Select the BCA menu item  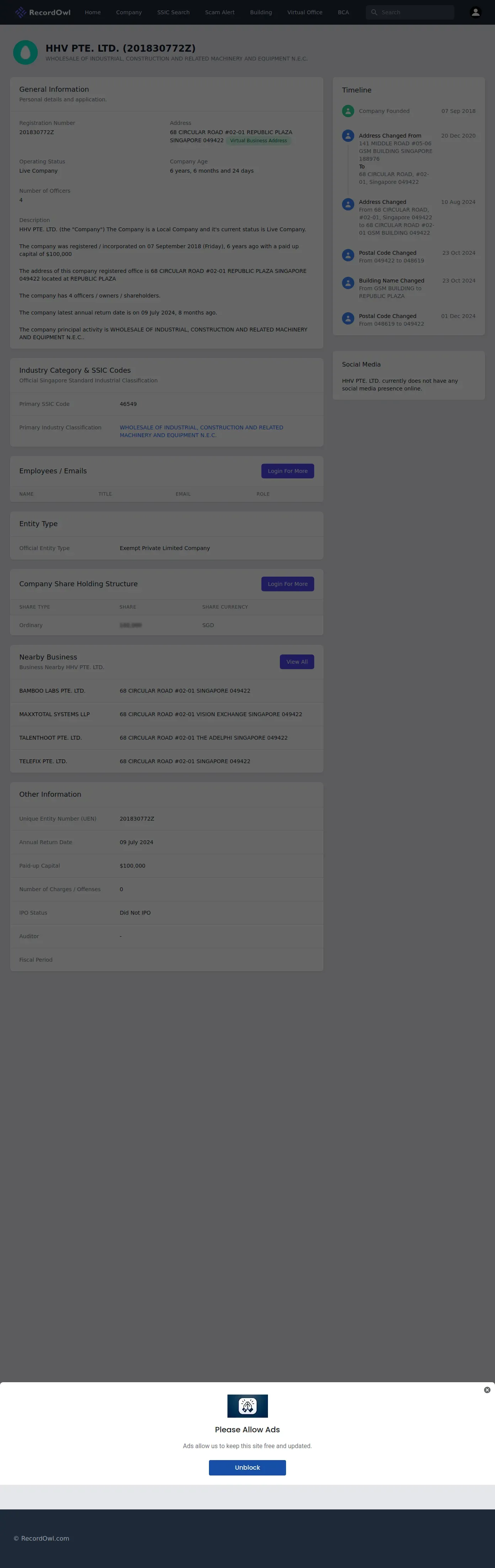click(x=343, y=12)
